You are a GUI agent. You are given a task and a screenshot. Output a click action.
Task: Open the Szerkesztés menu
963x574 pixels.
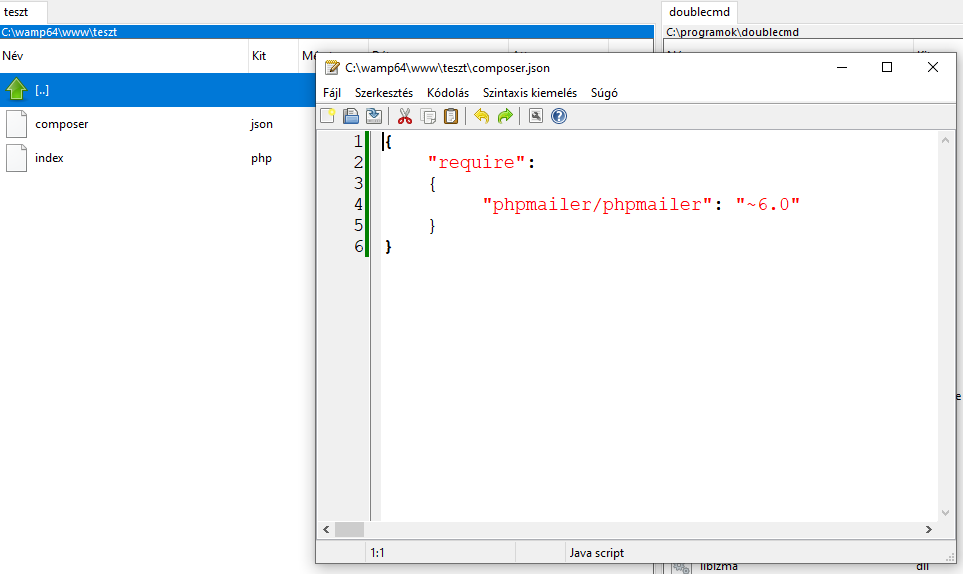tap(384, 93)
